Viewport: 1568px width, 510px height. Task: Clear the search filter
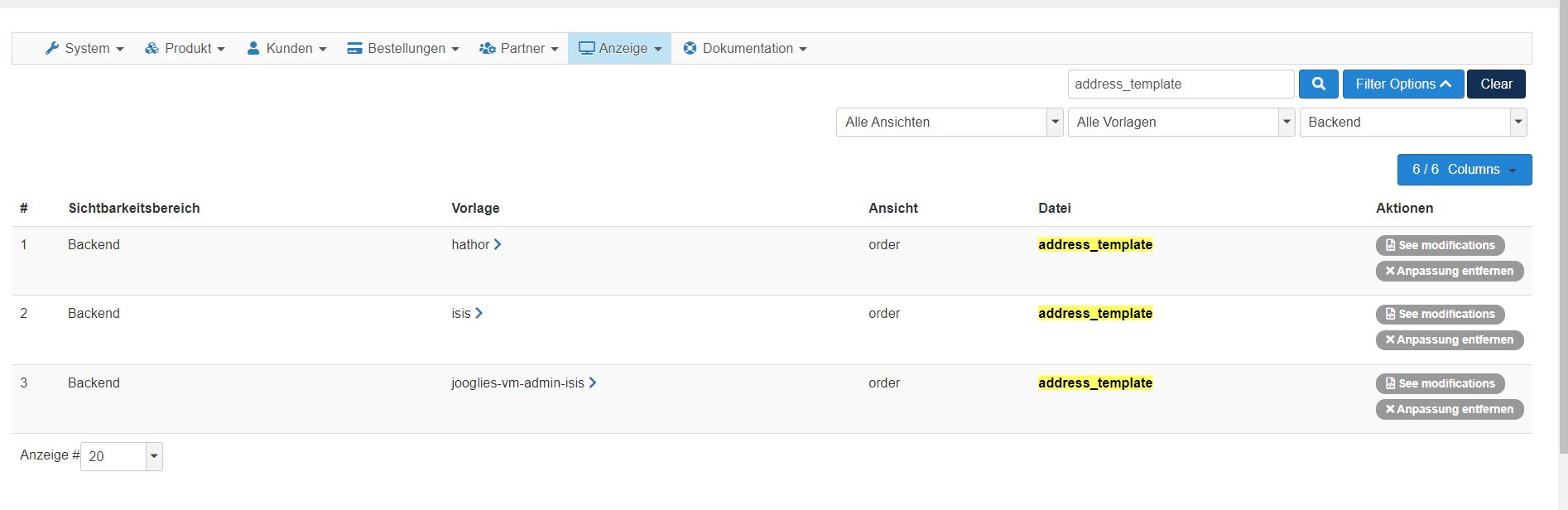1496,84
